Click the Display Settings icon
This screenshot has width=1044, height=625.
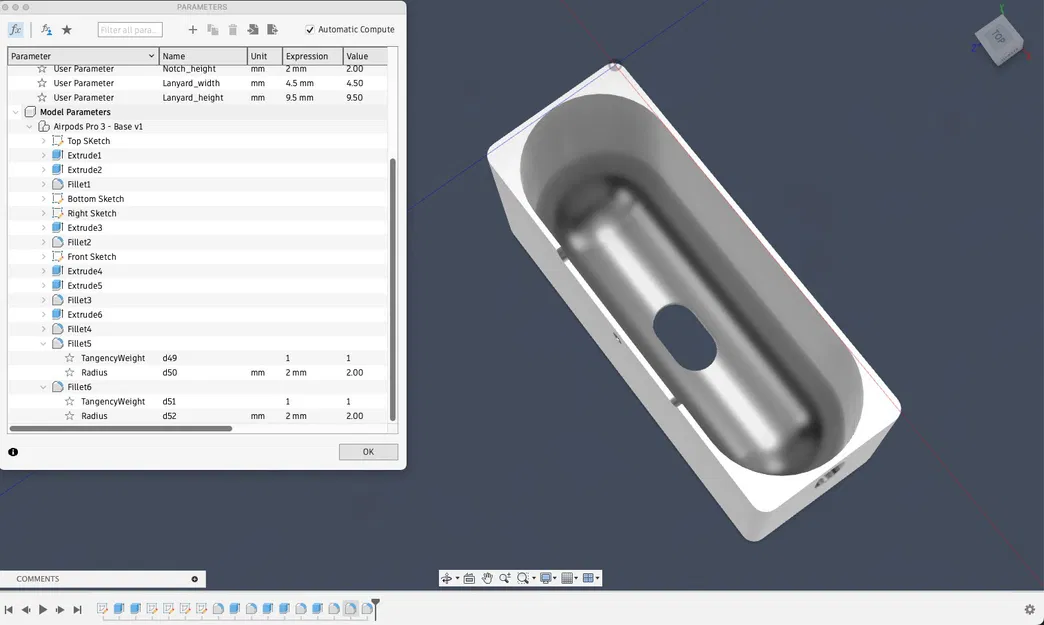[546, 578]
